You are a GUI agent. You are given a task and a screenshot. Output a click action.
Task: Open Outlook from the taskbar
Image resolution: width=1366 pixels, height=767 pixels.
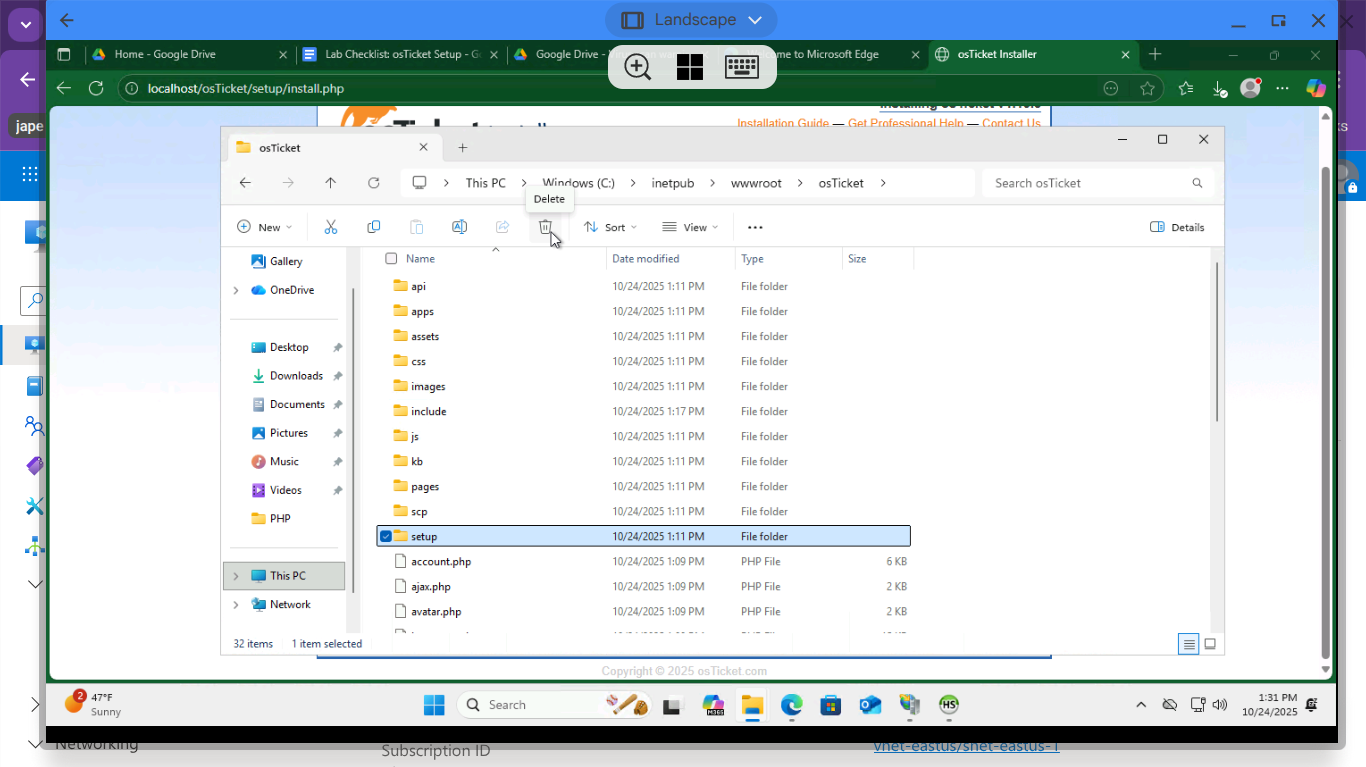[870, 705]
